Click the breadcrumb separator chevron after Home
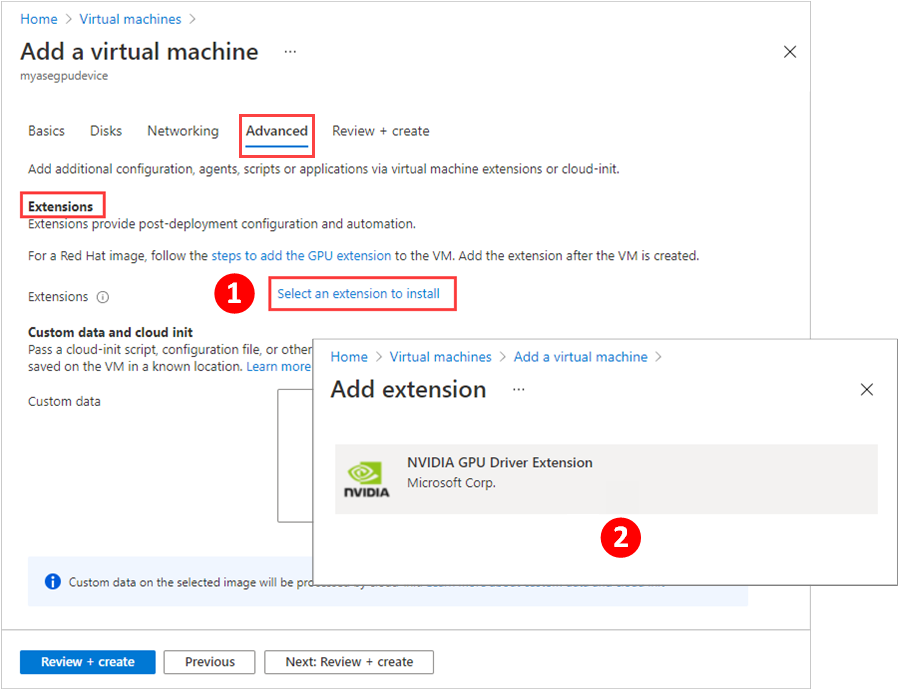 67,18
